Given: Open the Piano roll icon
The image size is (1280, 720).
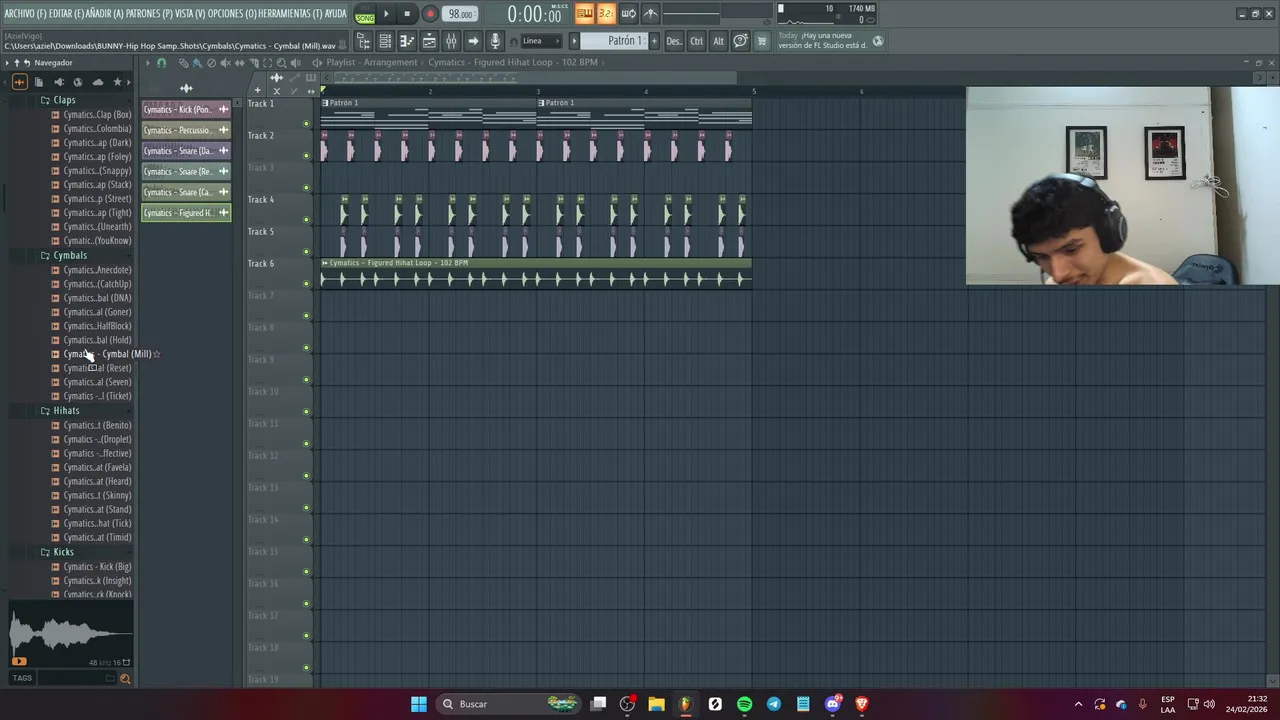Looking at the screenshot, I should tap(407, 41).
